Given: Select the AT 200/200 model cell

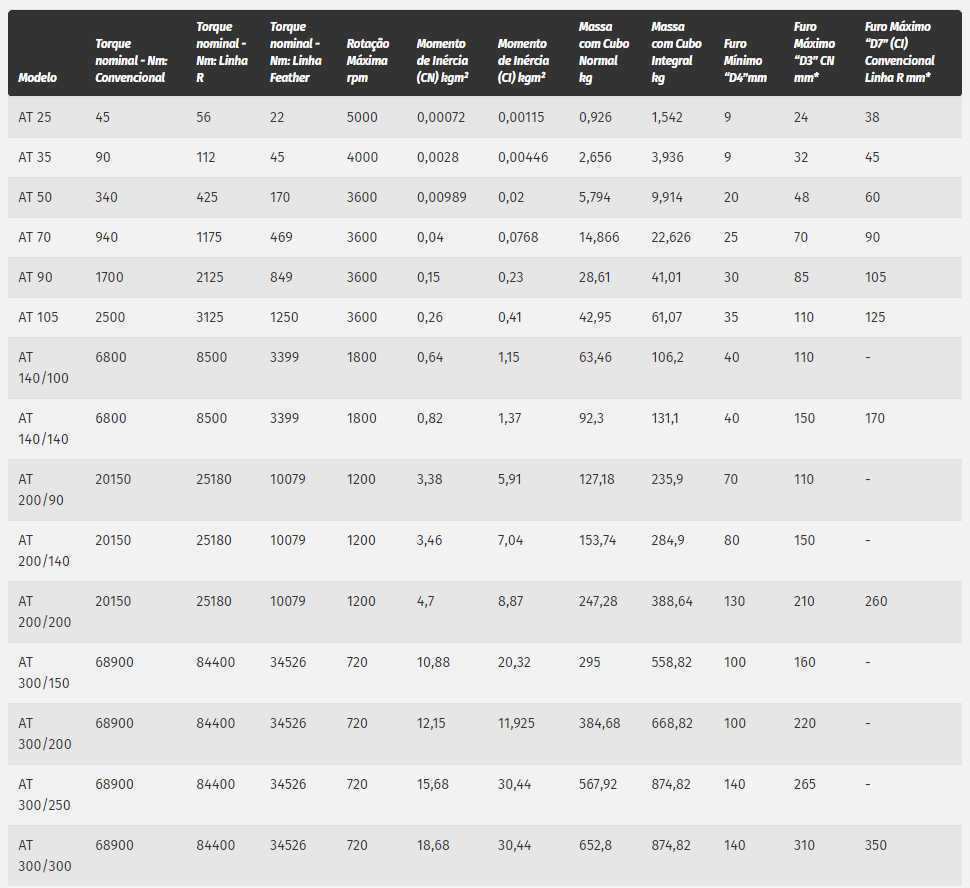Looking at the screenshot, I should point(45,611).
